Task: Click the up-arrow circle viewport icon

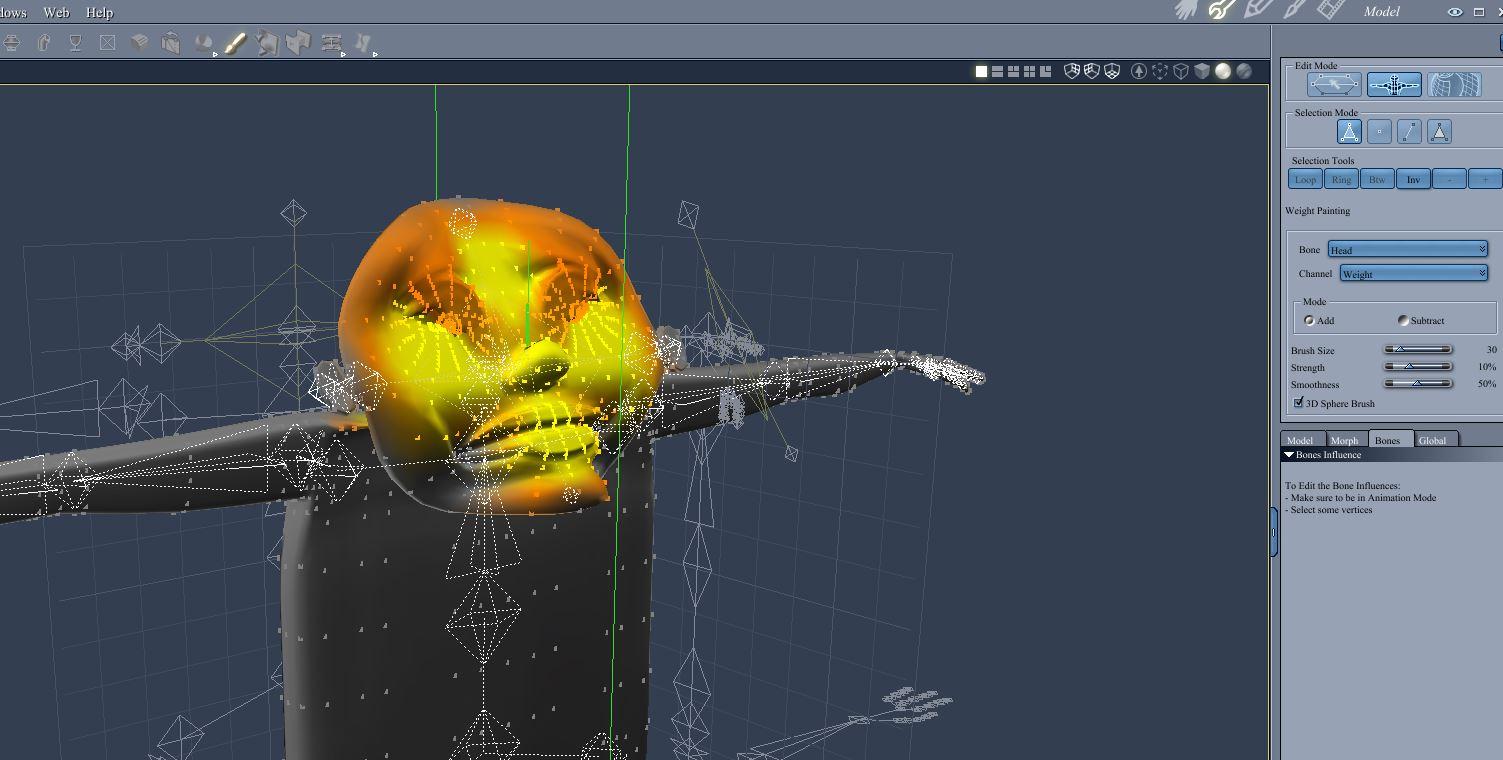Action: pyautogui.click(x=1139, y=71)
